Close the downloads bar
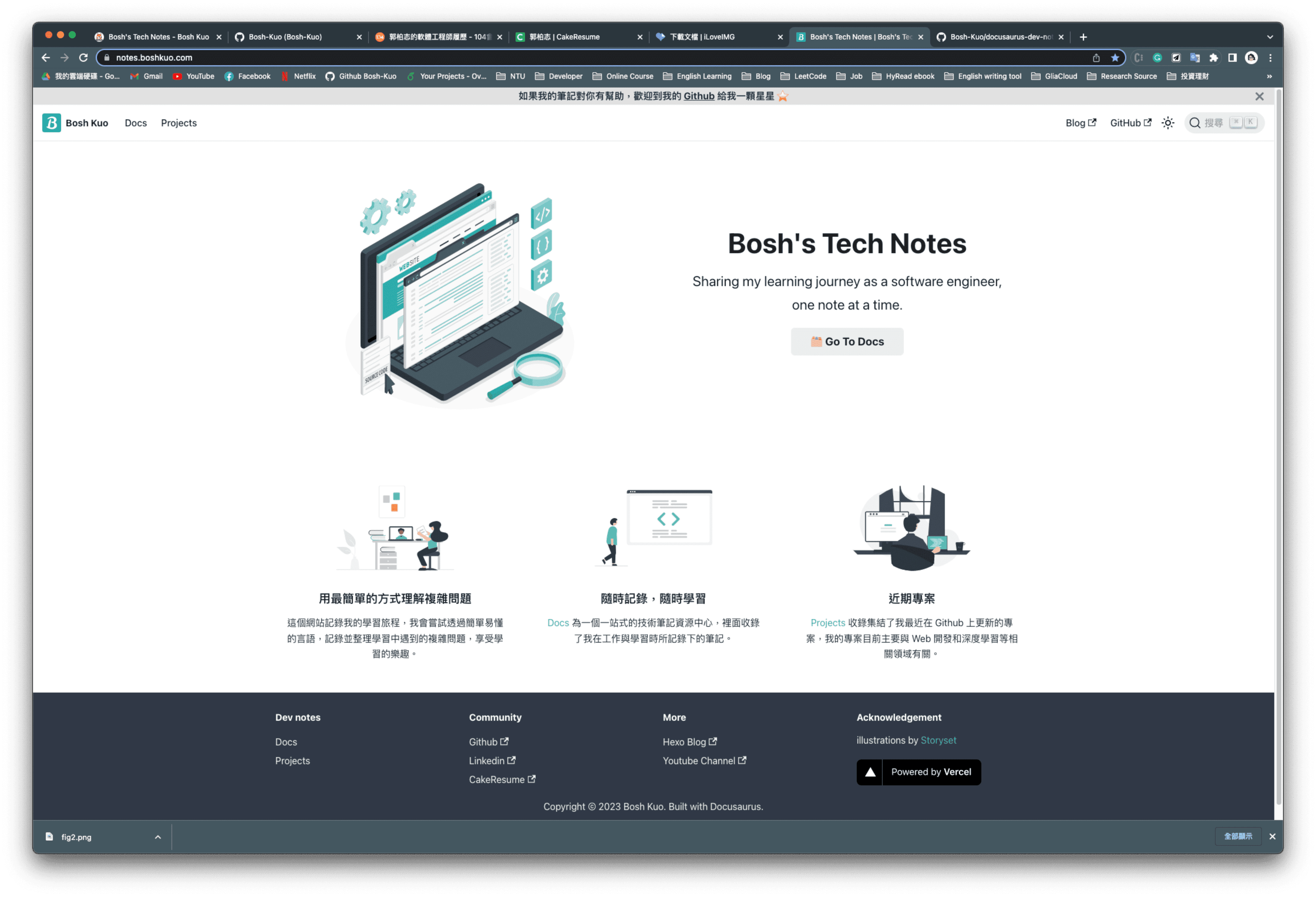Screen dimensions: 1316x897 click(1272, 836)
